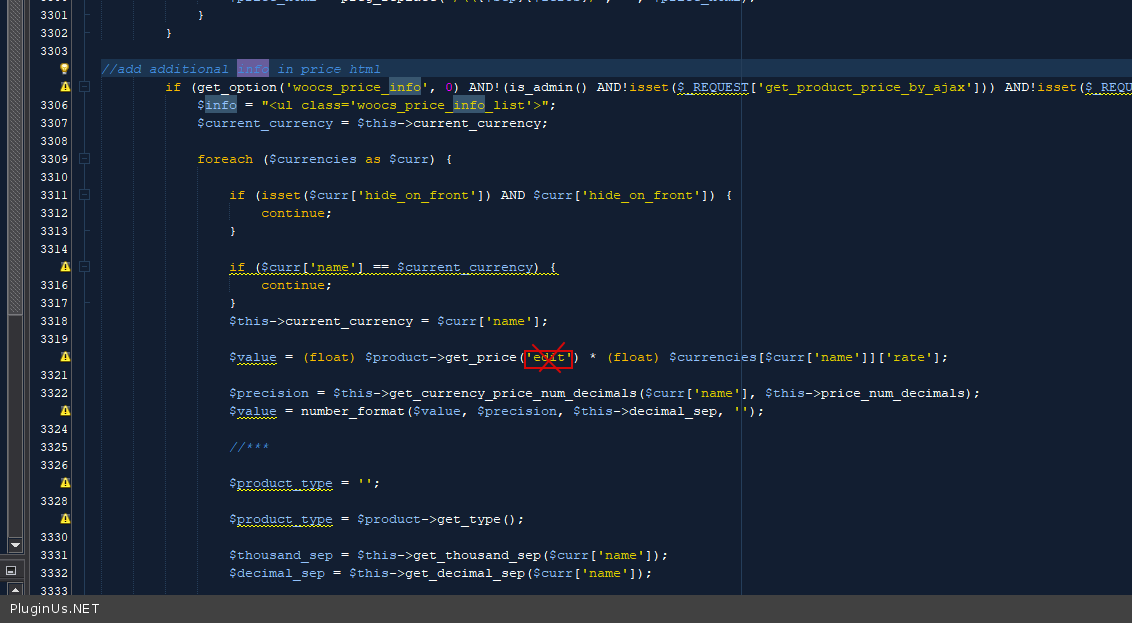Click the minimize panel icon at bottom left
The image size is (1132, 623).
tap(11, 570)
